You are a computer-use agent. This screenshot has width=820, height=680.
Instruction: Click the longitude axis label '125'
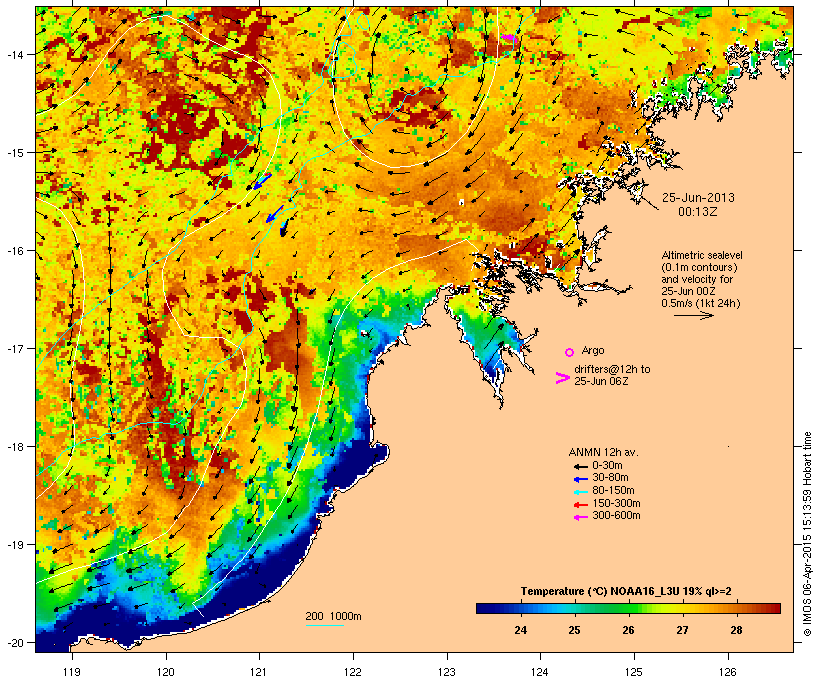tap(634, 672)
